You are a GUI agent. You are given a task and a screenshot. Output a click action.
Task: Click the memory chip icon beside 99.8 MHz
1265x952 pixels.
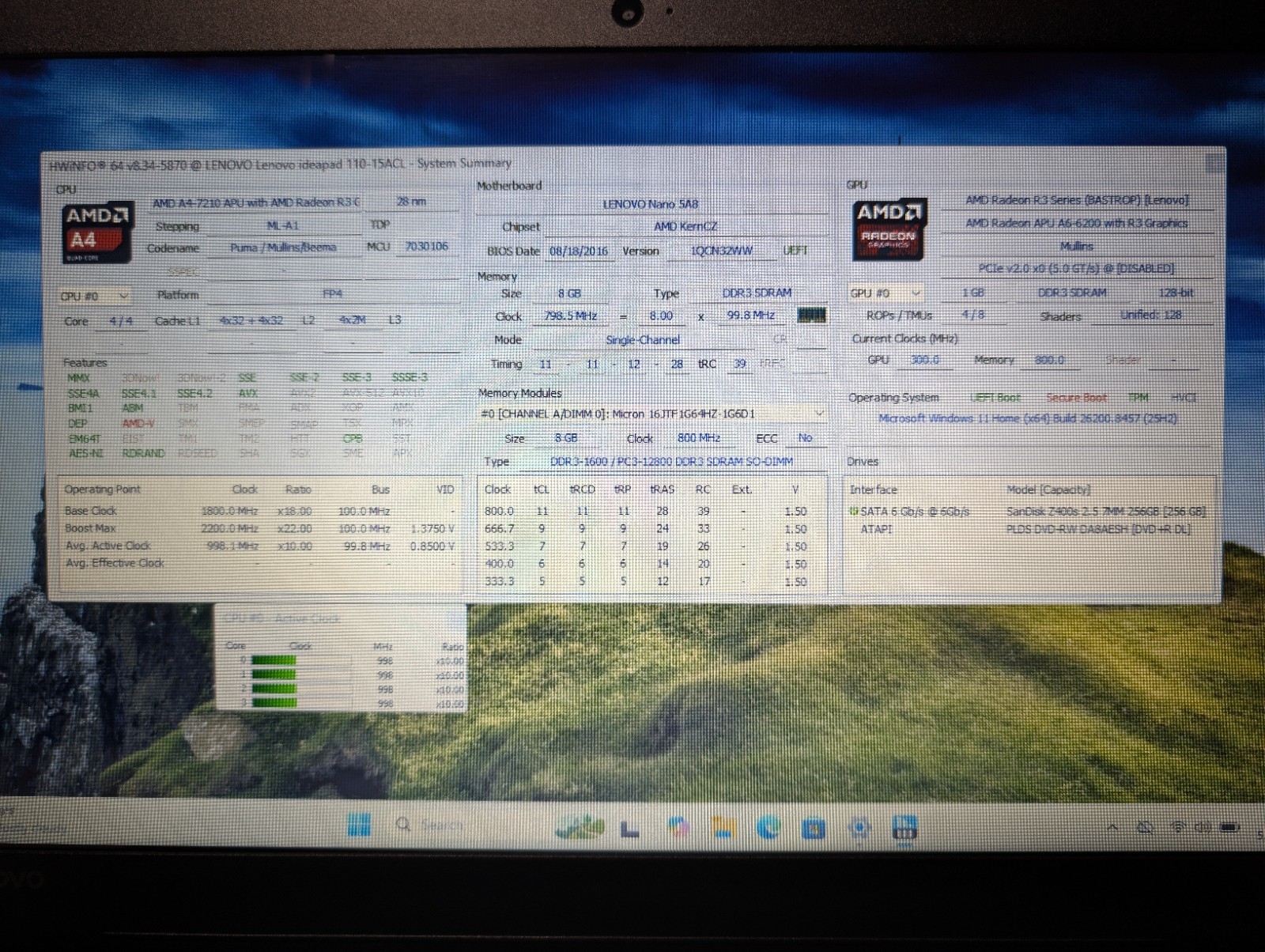point(812,315)
